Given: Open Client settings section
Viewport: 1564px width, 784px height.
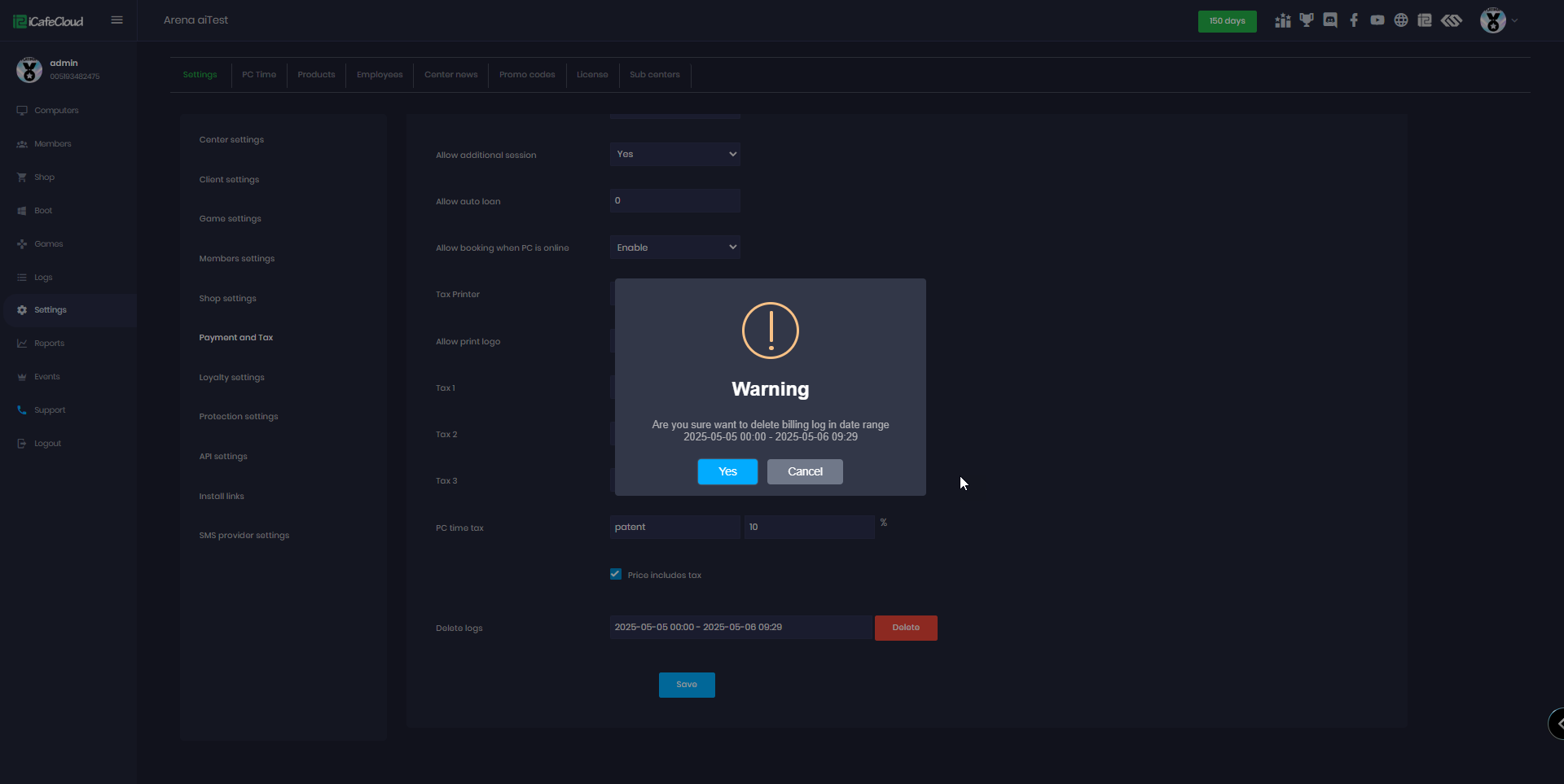Looking at the screenshot, I should pos(230,180).
